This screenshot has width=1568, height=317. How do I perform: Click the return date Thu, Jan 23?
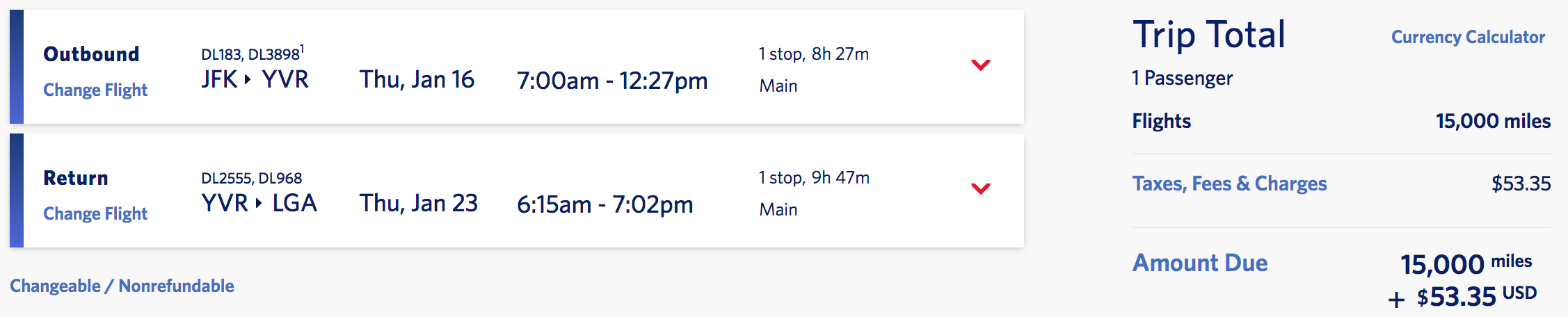coord(418,204)
